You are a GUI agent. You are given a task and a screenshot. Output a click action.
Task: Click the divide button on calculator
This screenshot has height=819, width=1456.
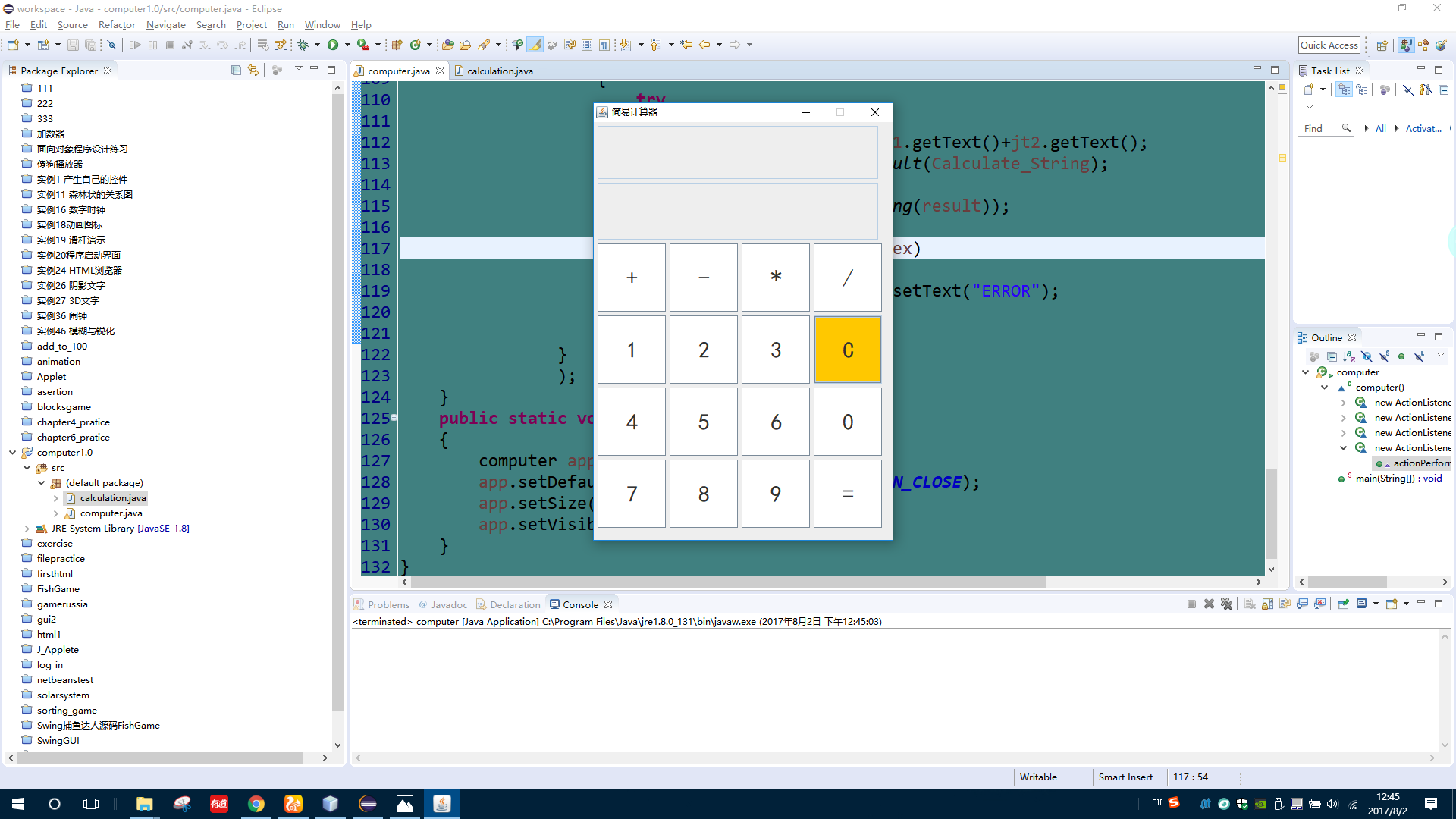(x=848, y=278)
